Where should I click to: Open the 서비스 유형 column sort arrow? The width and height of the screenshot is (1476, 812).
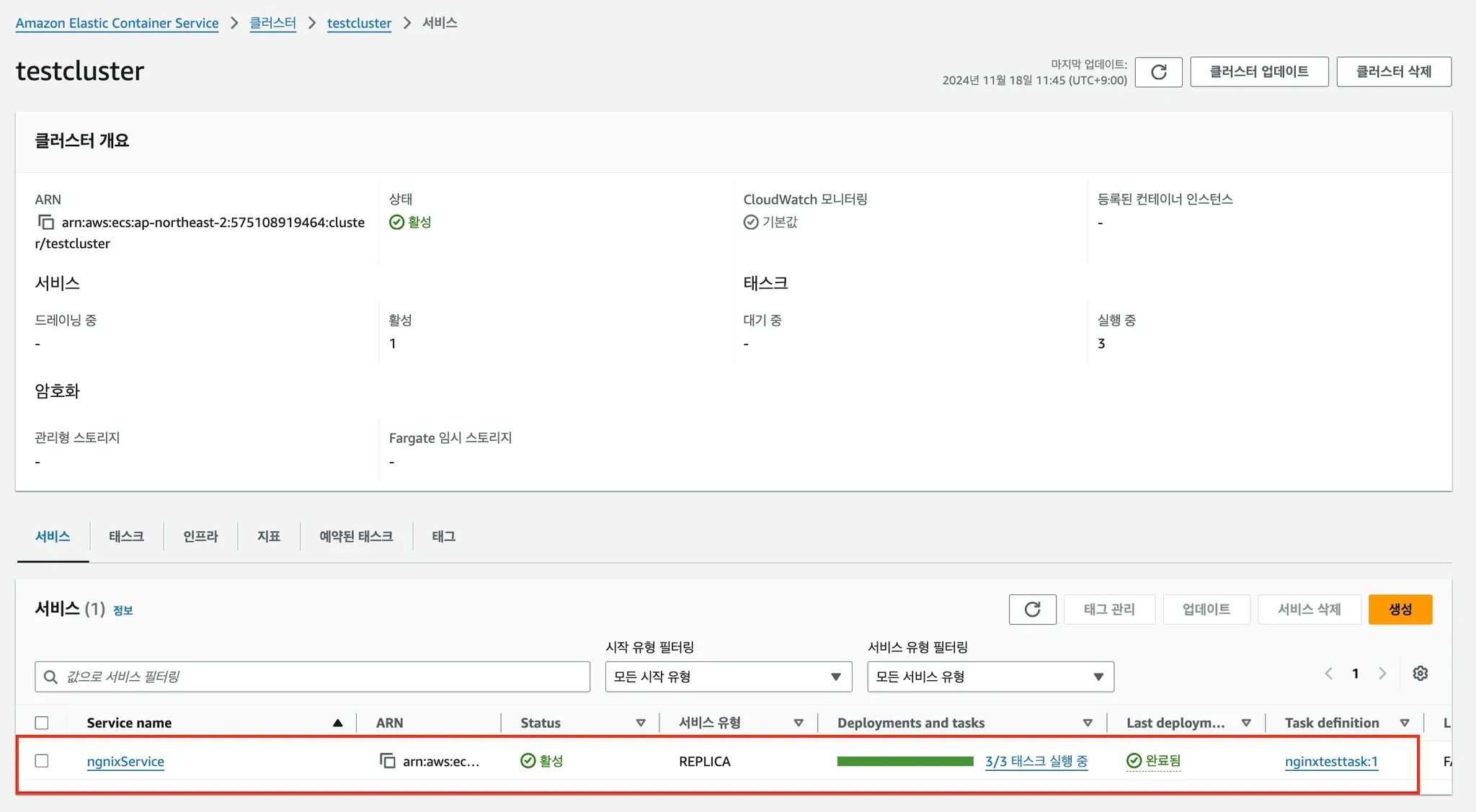point(799,723)
